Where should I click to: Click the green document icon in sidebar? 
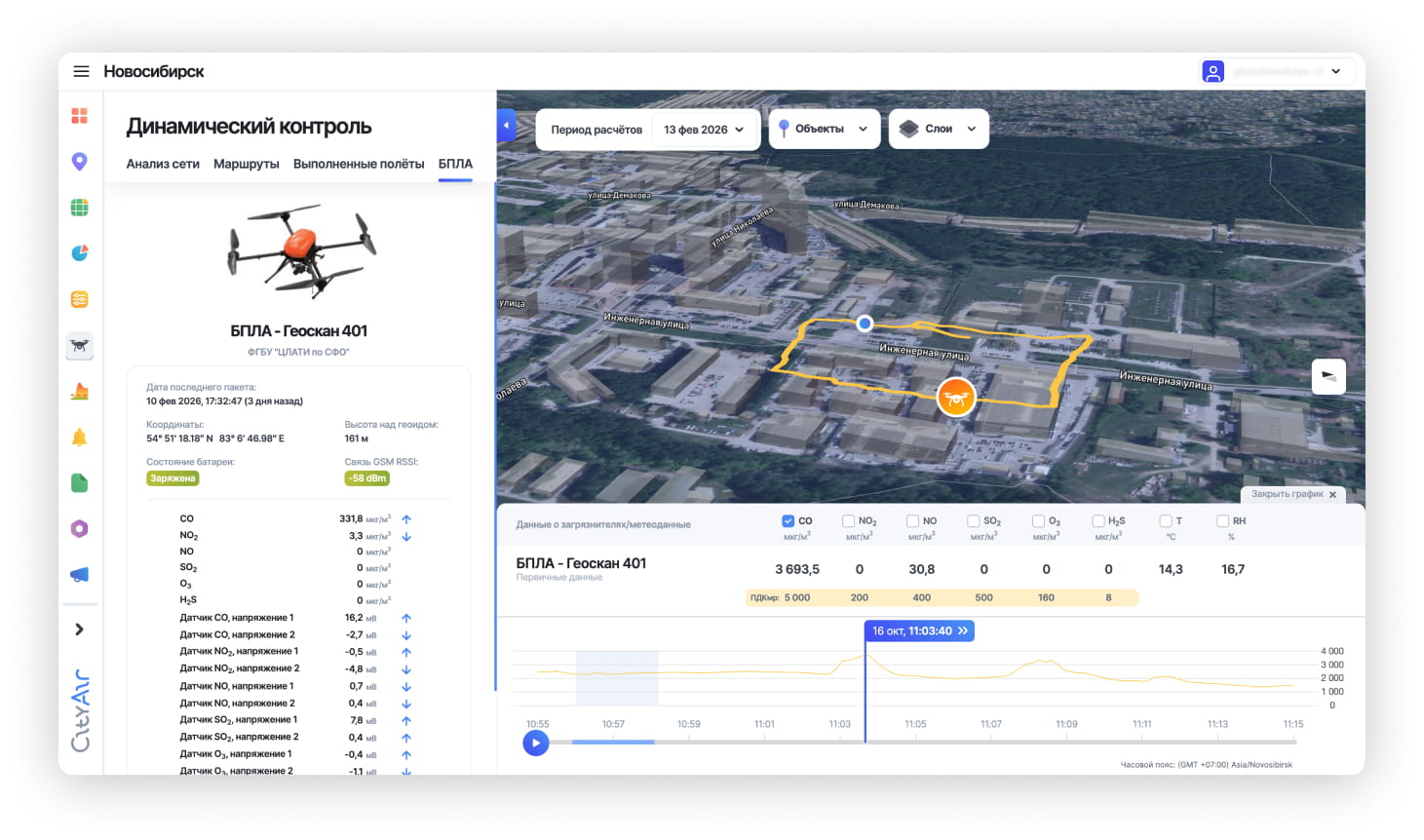coord(80,483)
